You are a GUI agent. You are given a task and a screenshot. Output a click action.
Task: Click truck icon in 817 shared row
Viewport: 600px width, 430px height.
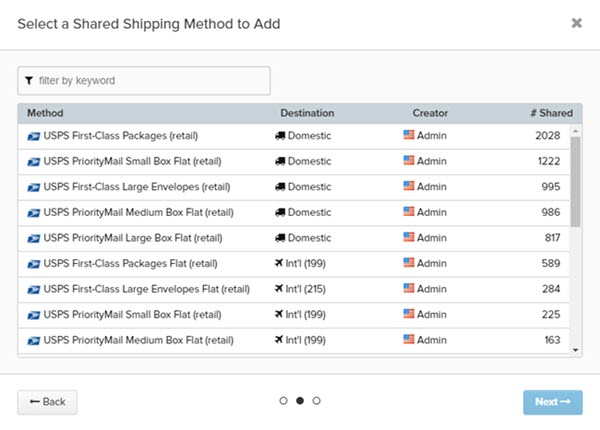point(280,238)
